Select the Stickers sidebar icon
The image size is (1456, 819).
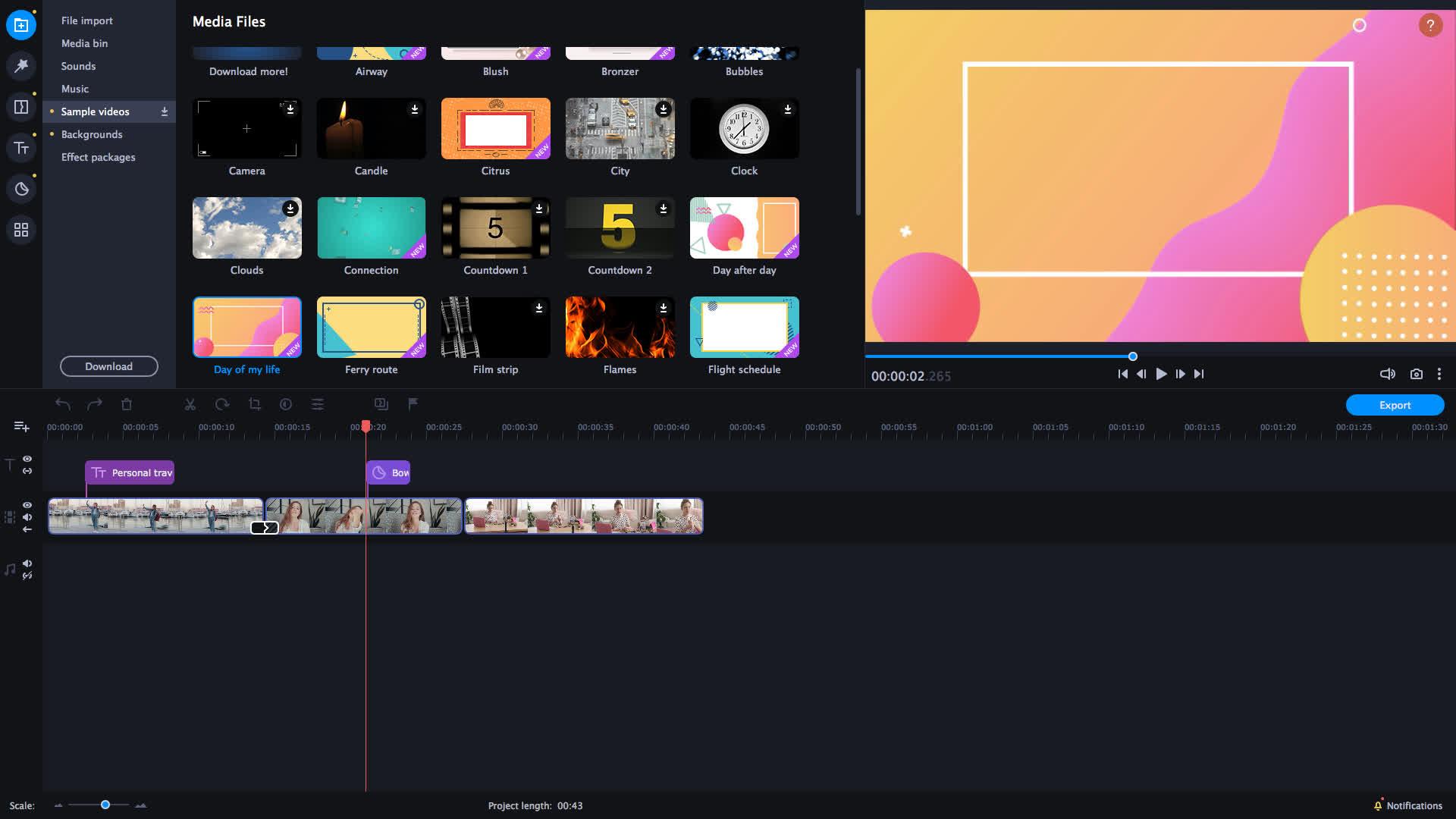(20, 189)
